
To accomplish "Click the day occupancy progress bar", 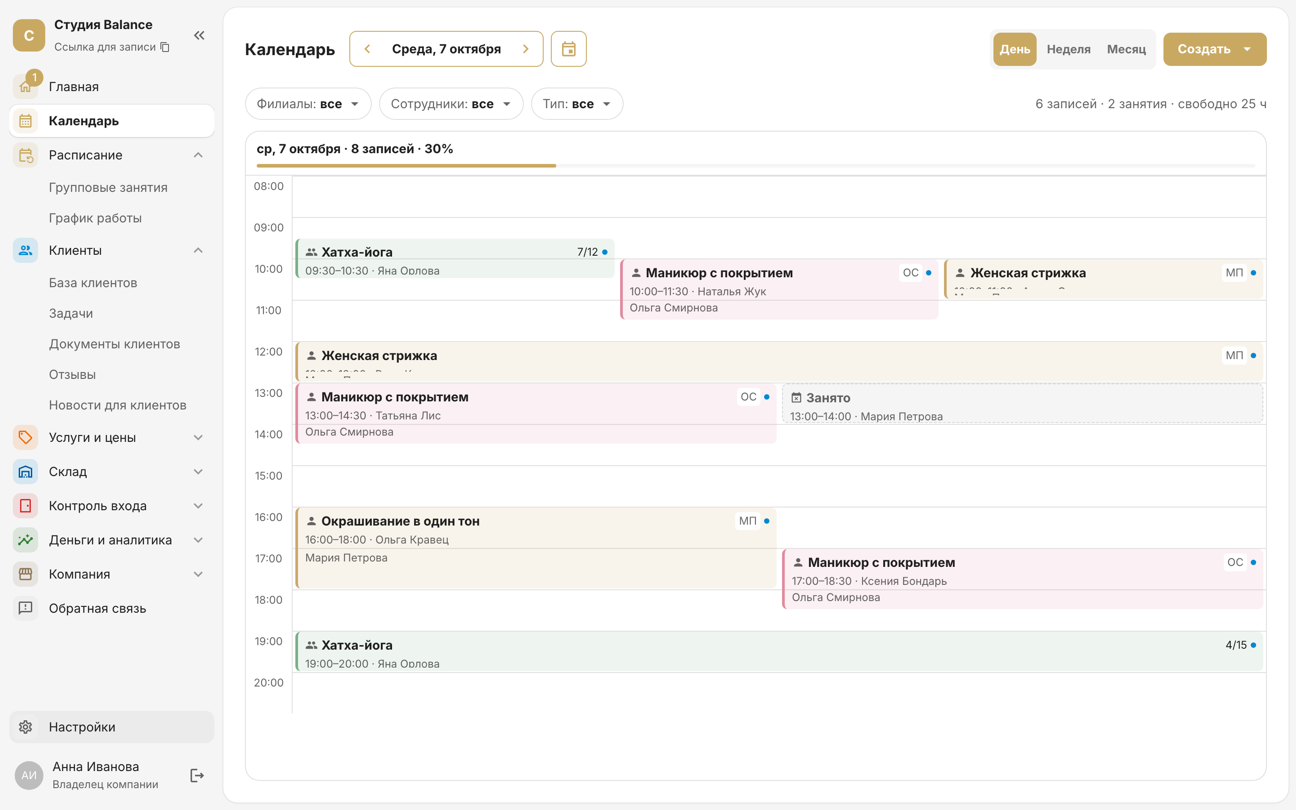I will point(755,166).
